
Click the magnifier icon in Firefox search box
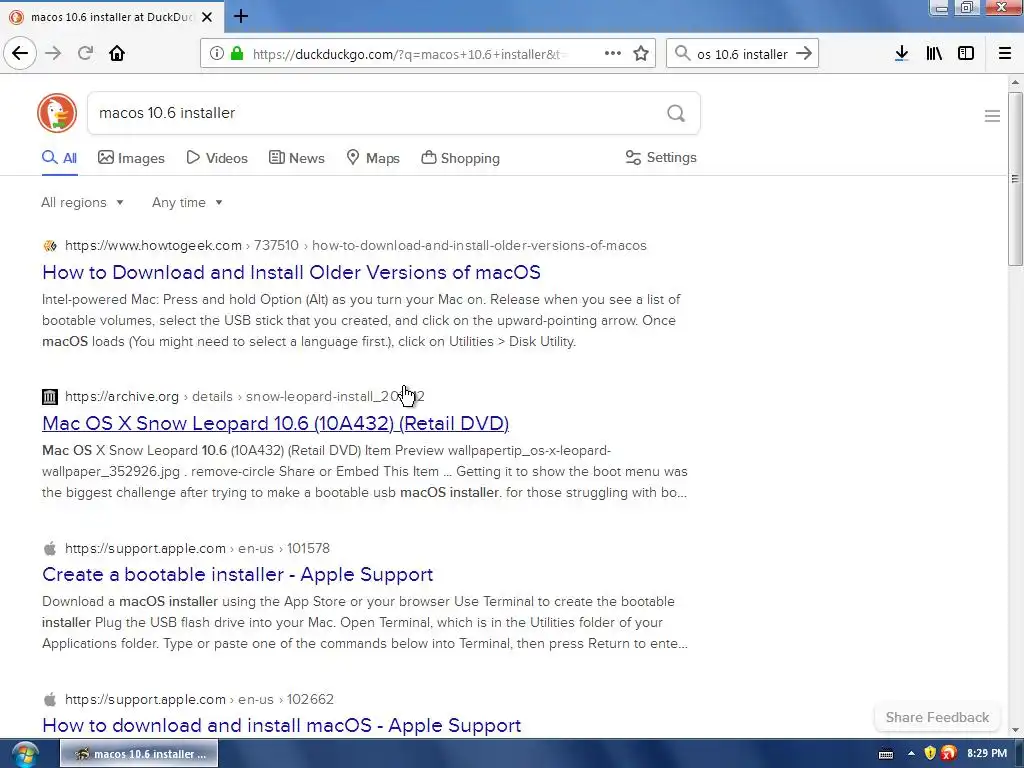pos(682,54)
